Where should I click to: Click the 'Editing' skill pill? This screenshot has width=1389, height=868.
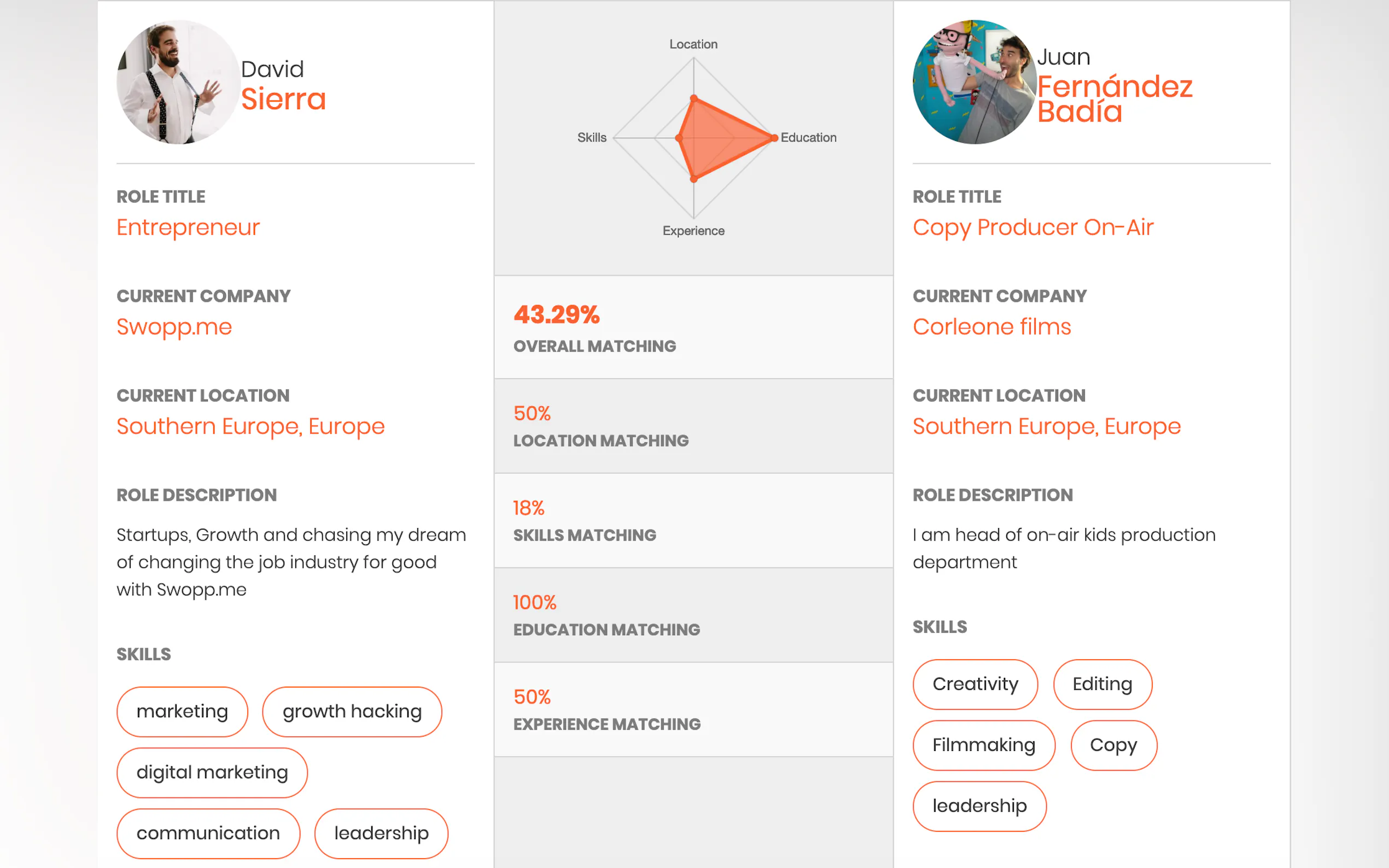[x=1102, y=684]
